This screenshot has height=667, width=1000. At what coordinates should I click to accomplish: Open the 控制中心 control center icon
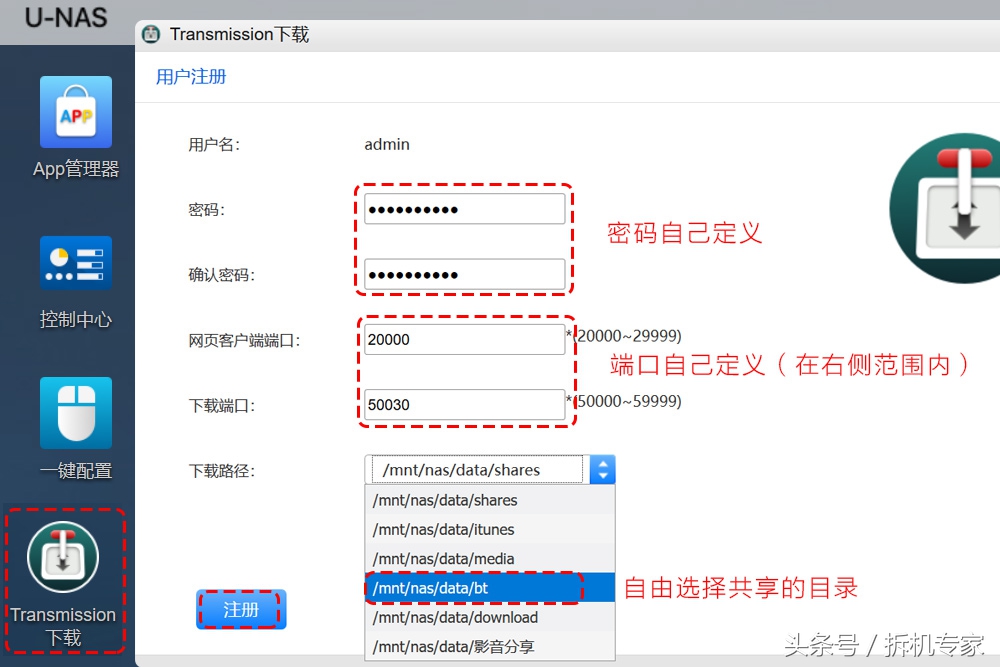tap(76, 263)
